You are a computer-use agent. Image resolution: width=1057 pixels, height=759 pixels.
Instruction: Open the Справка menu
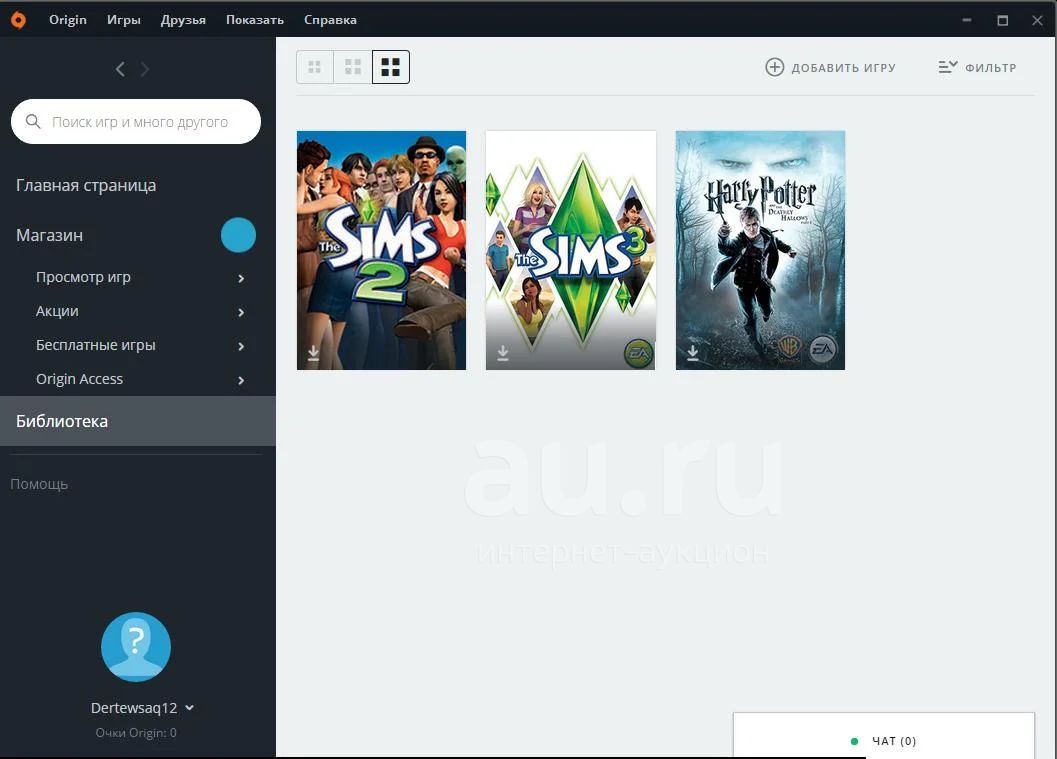[330, 20]
